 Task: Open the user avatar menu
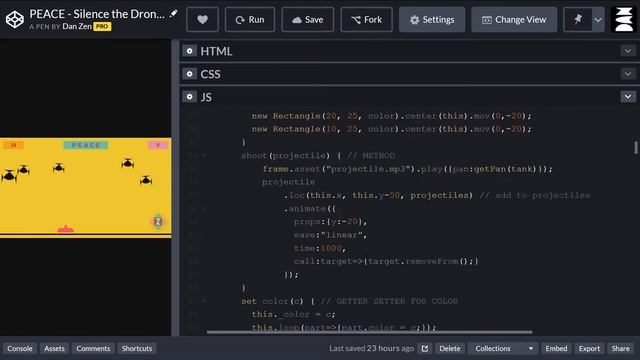[x=624, y=20]
